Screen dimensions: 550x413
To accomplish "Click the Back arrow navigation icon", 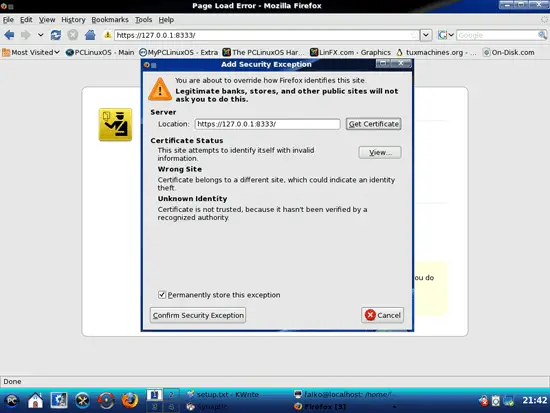I will (x=9, y=35).
